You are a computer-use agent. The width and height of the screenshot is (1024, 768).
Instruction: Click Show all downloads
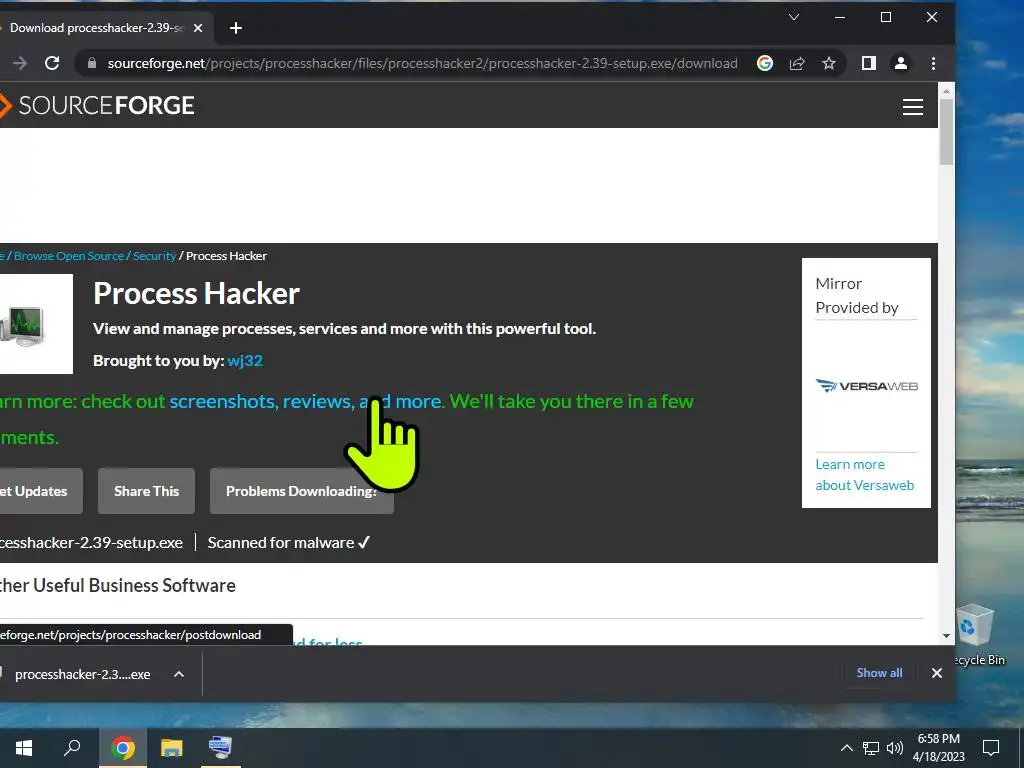879,673
